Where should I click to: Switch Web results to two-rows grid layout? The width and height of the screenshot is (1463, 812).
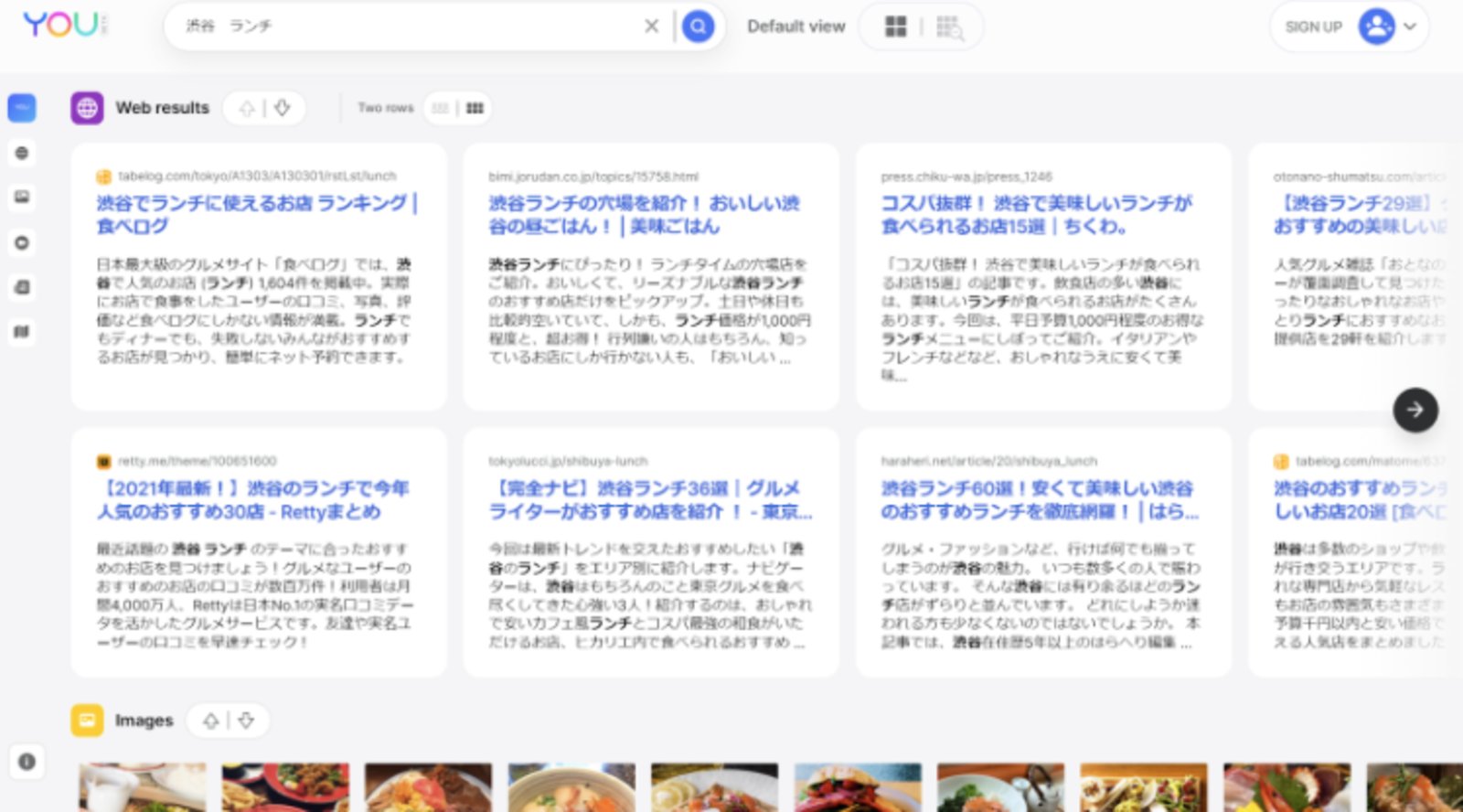tap(475, 108)
